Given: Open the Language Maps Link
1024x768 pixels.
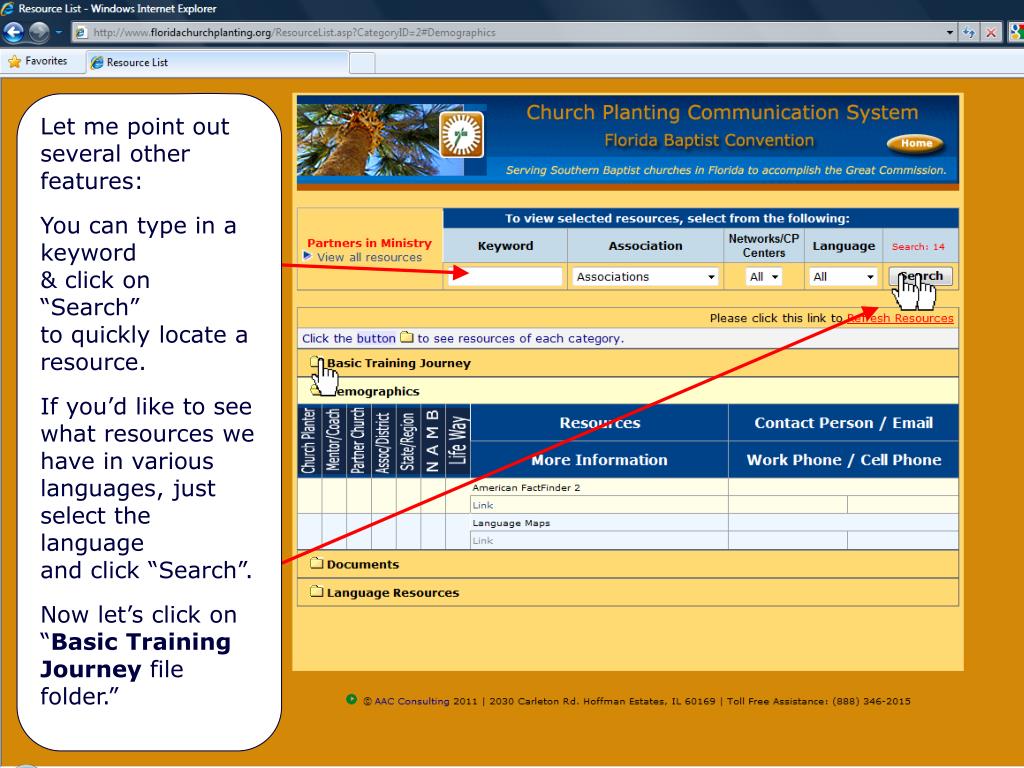Looking at the screenshot, I should tap(483, 541).
